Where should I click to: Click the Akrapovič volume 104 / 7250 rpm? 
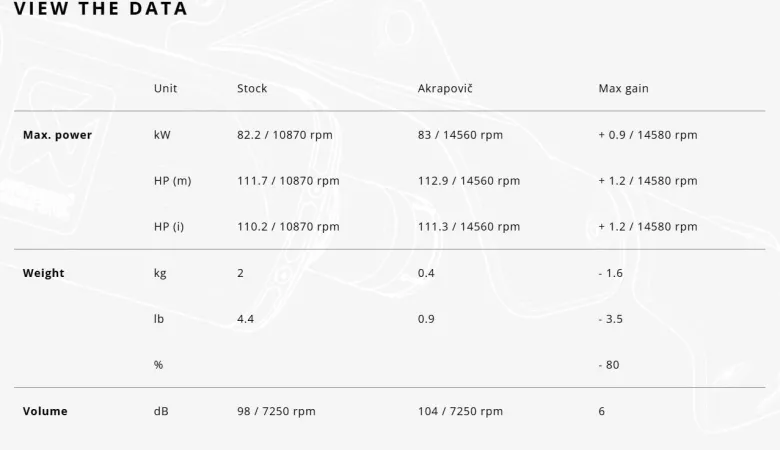pyautogui.click(x=460, y=411)
